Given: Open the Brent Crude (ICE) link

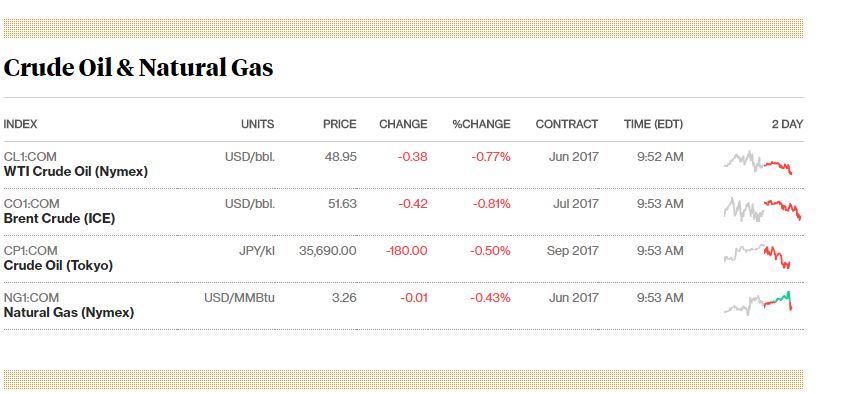Looking at the screenshot, I should [59, 219].
